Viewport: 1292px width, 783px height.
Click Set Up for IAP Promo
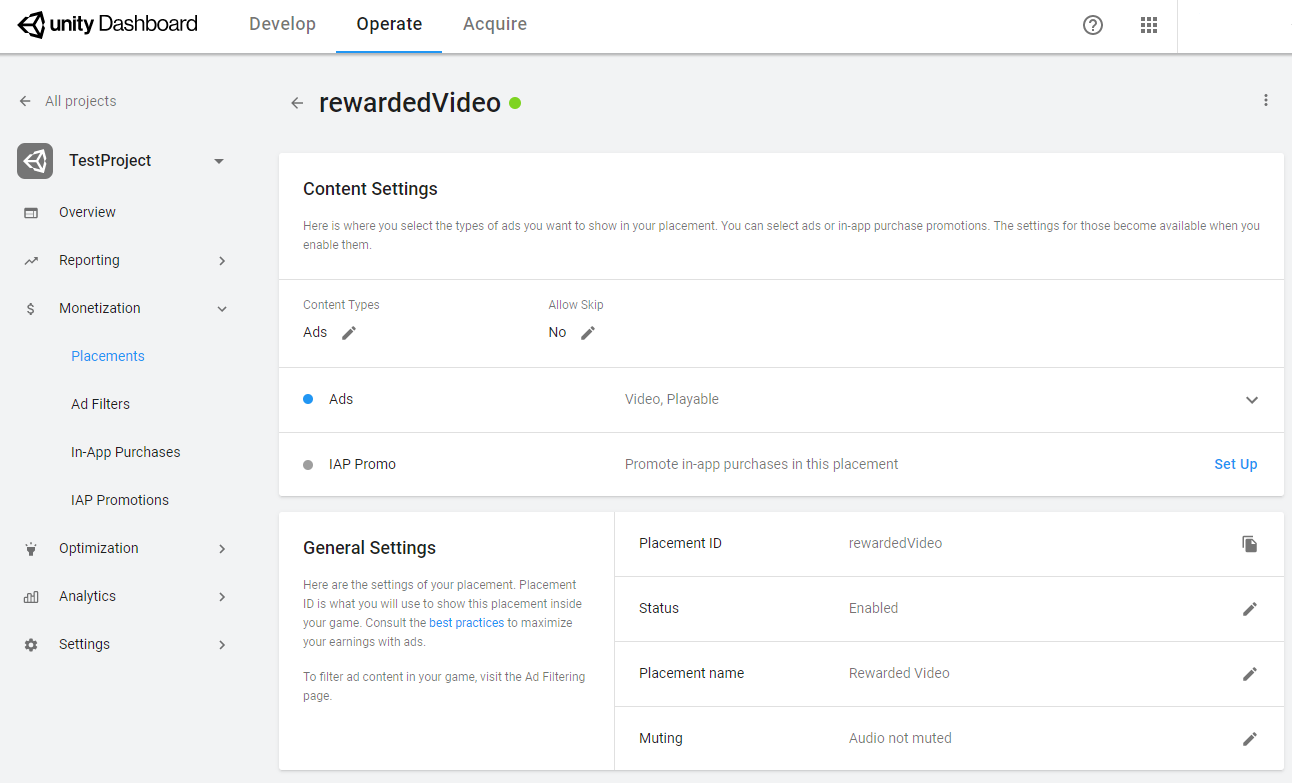(1236, 464)
